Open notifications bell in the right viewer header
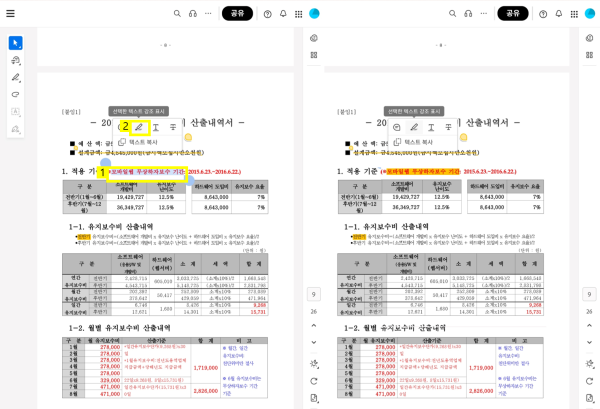 click(559, 14)
